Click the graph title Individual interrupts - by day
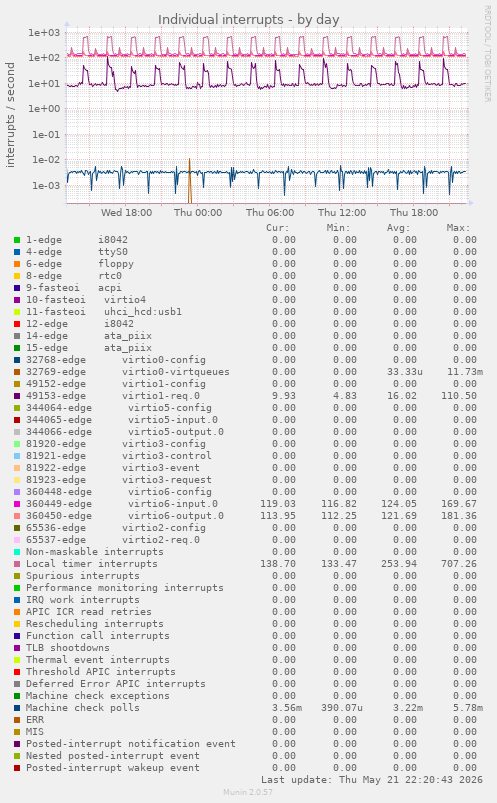 coord(248,19)
